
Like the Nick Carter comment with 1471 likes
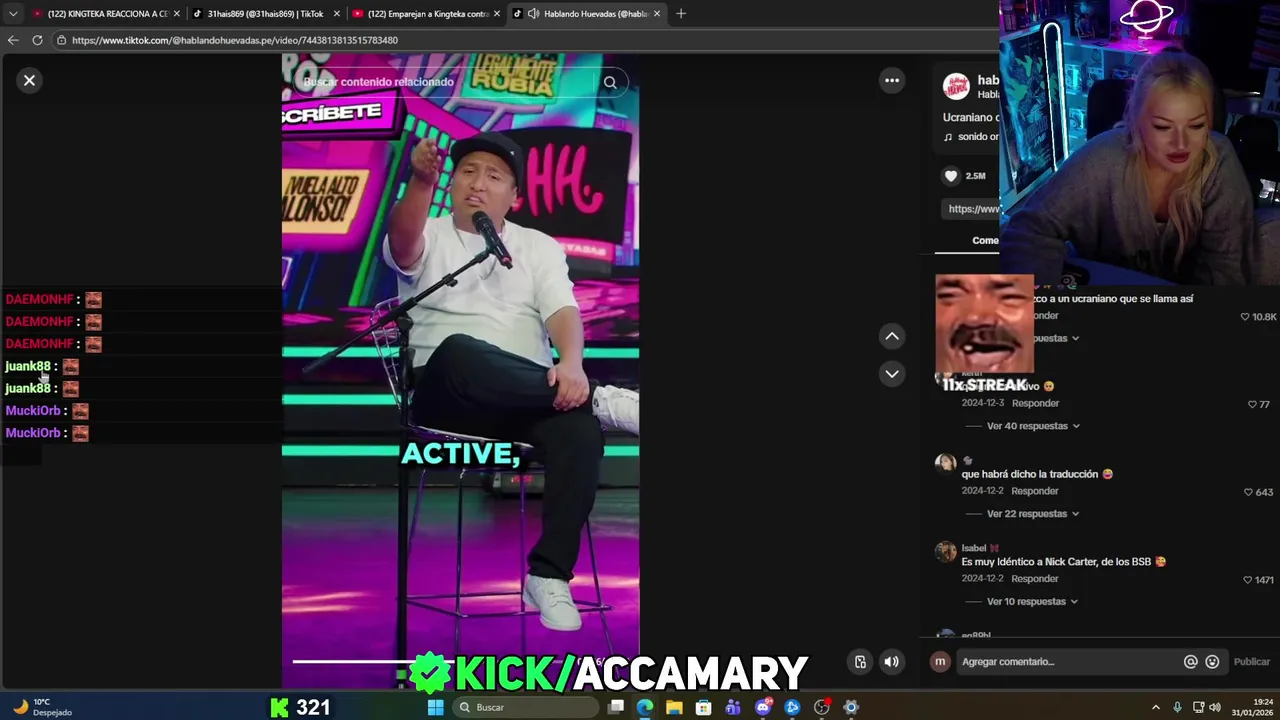pos(1248,580)
